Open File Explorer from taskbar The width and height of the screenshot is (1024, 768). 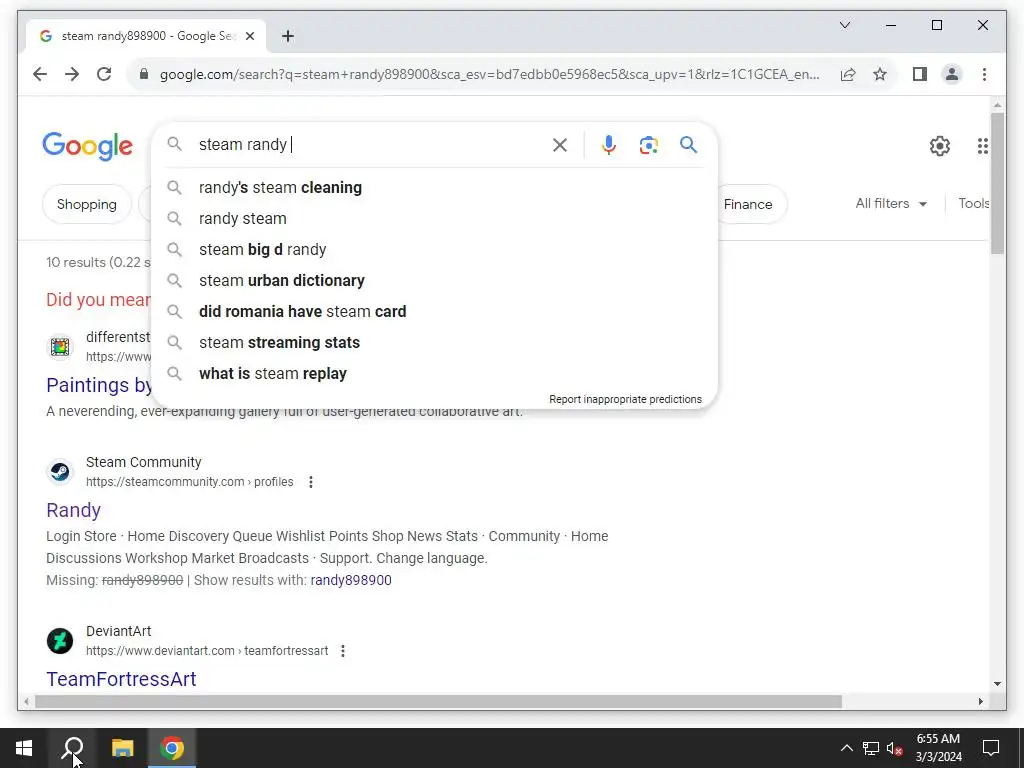pos(122,748)
